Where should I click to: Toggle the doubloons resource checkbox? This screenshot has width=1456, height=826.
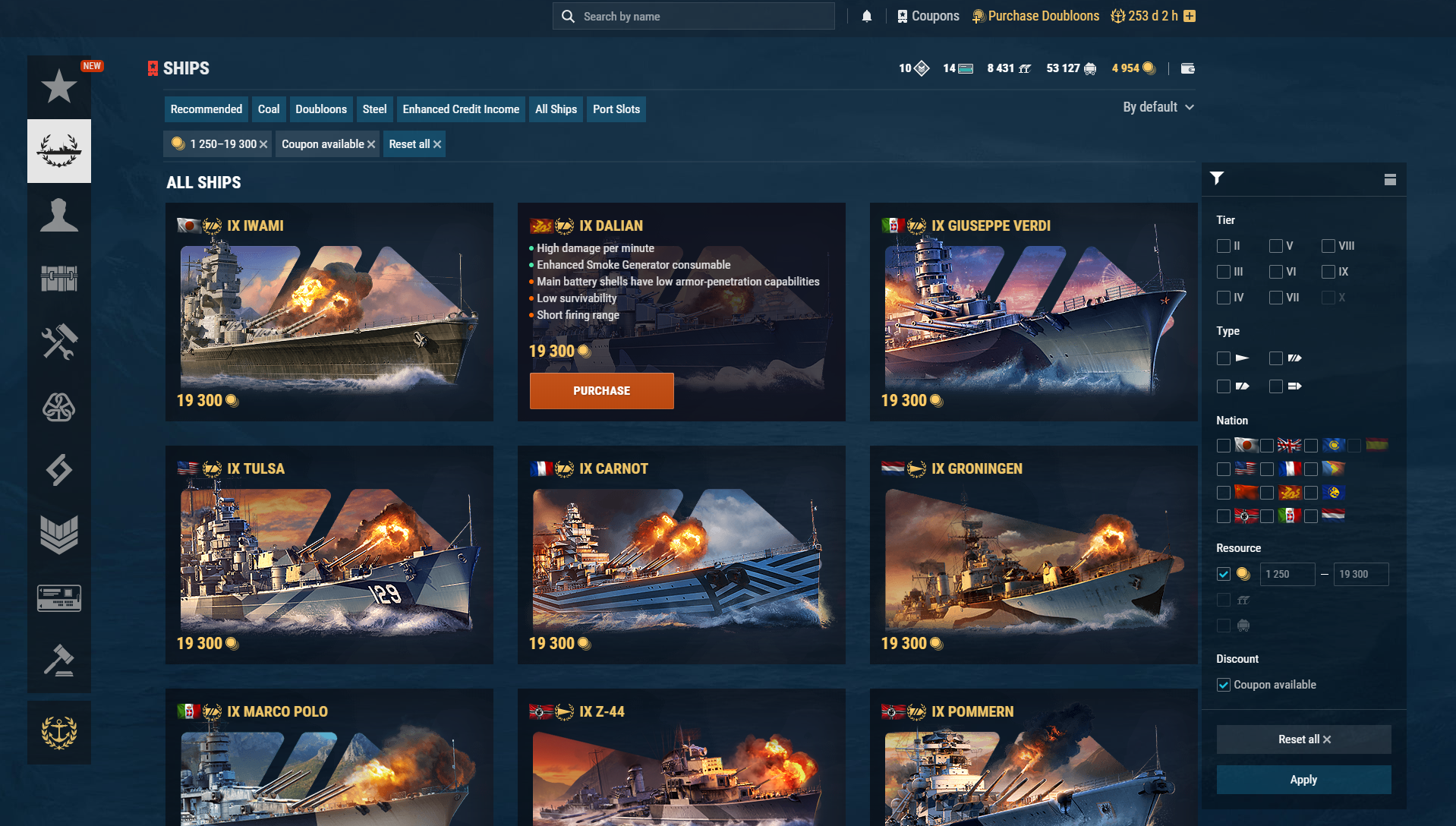pos(1223,574)
